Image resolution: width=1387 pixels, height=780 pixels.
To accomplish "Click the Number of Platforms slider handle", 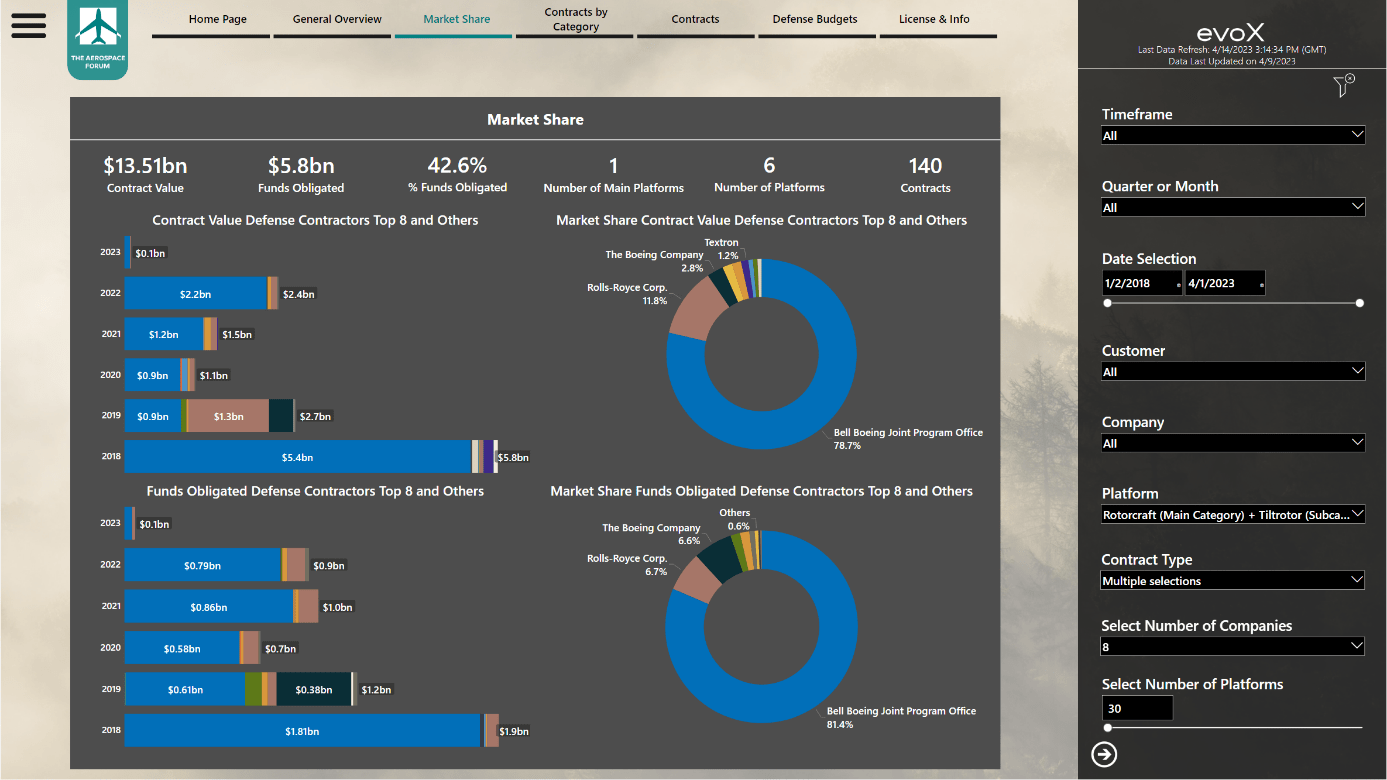I will tap(1107, 728).
